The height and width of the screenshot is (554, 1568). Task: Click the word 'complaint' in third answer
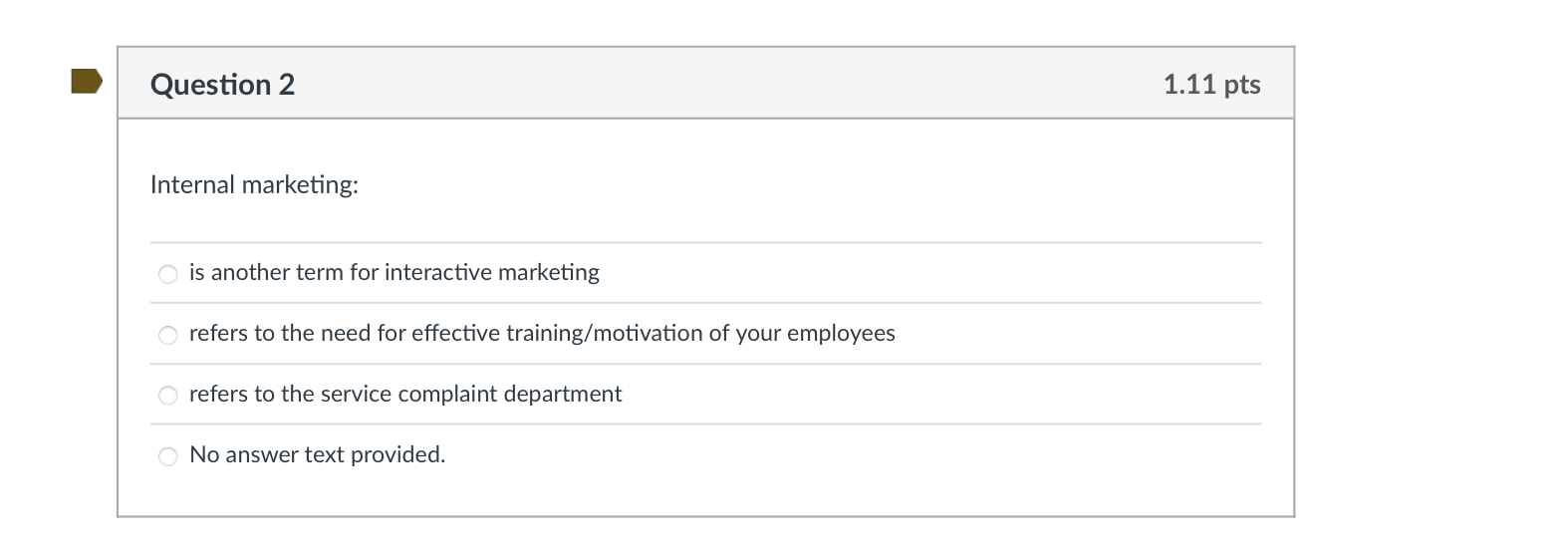click(x=447, y=394)
